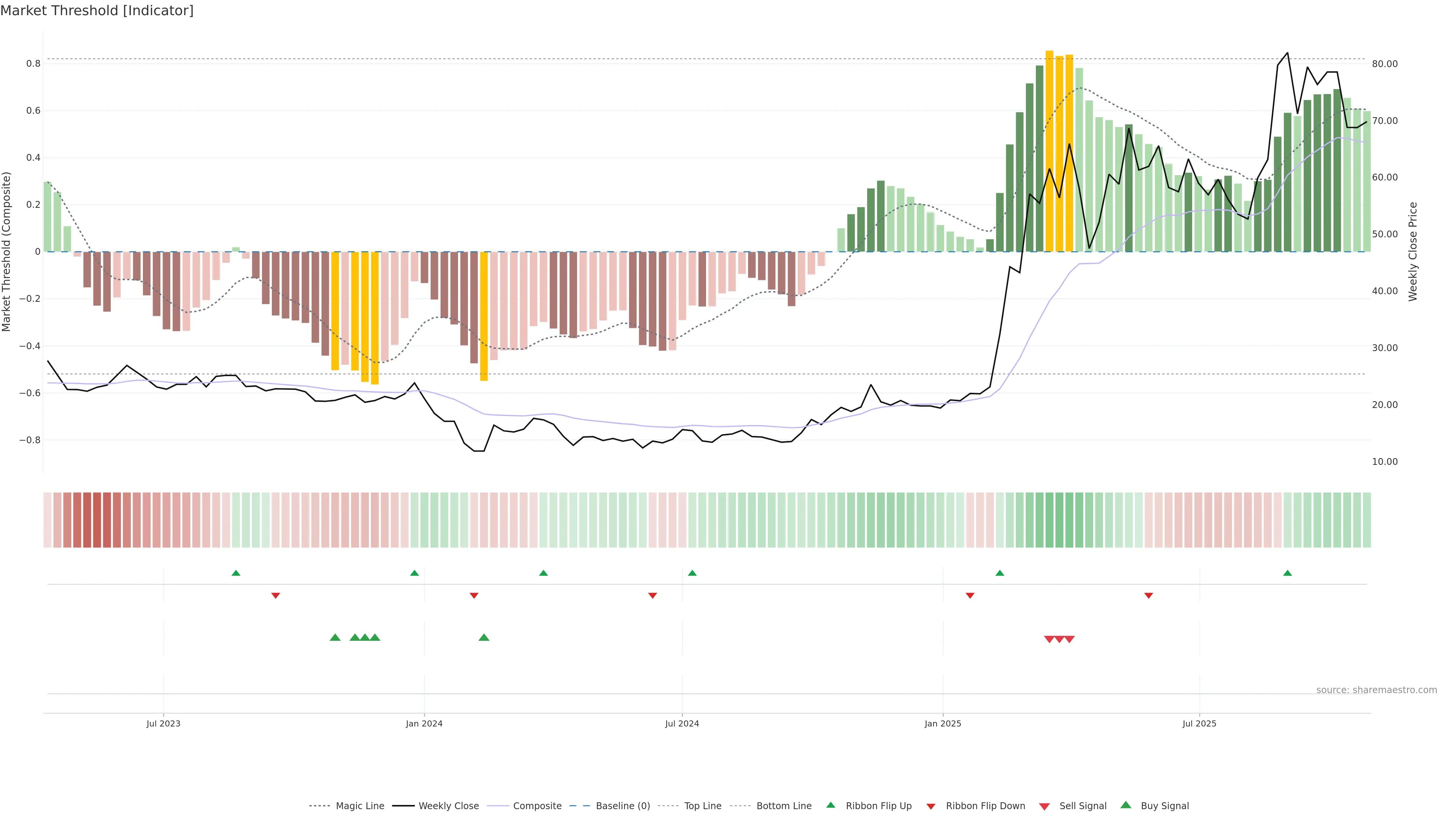Click the Buy Signal legend triangle
This screenshot has width=1456, height=819.
pos(1126,805)
